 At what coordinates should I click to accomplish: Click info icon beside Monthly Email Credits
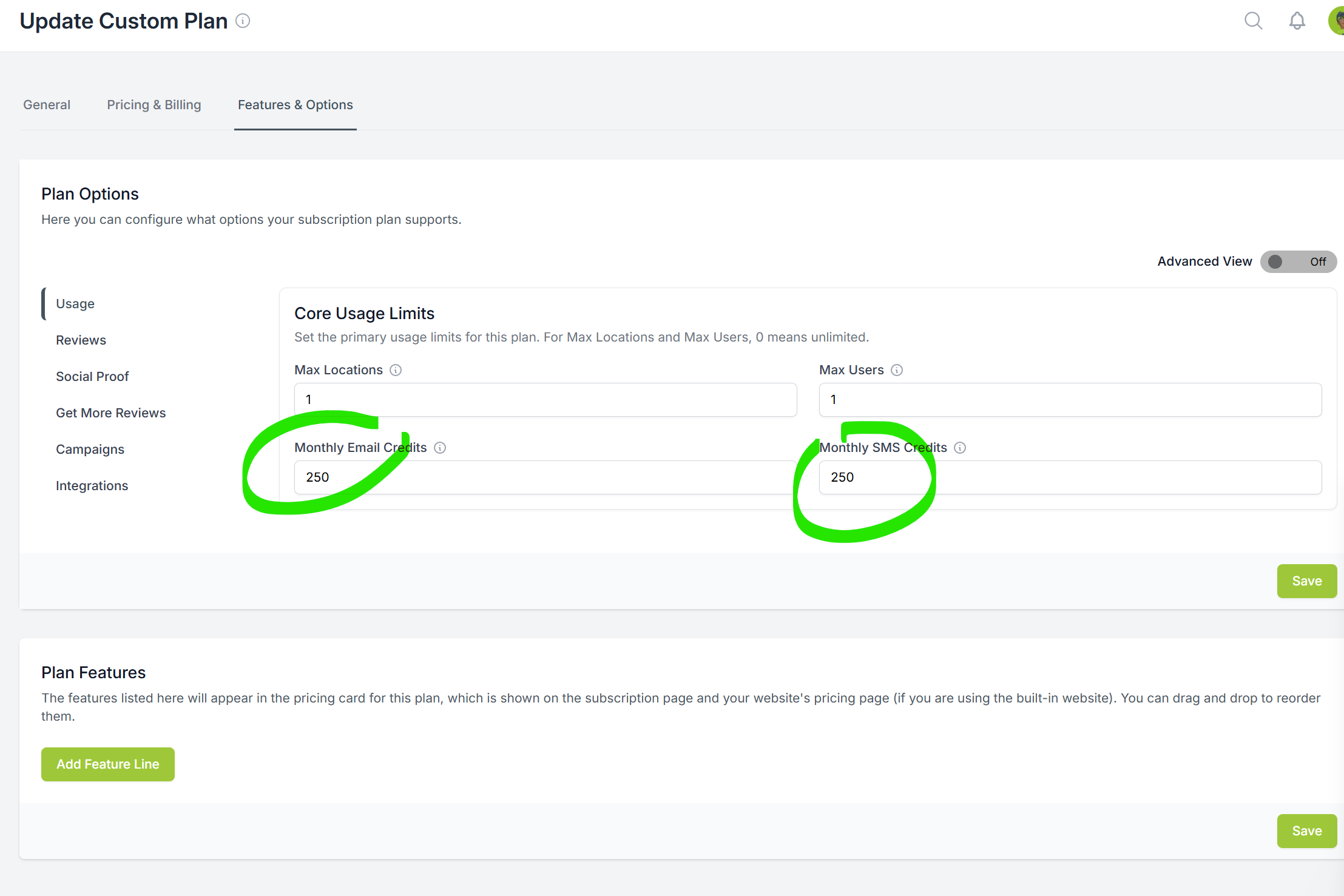coord(440,448)
